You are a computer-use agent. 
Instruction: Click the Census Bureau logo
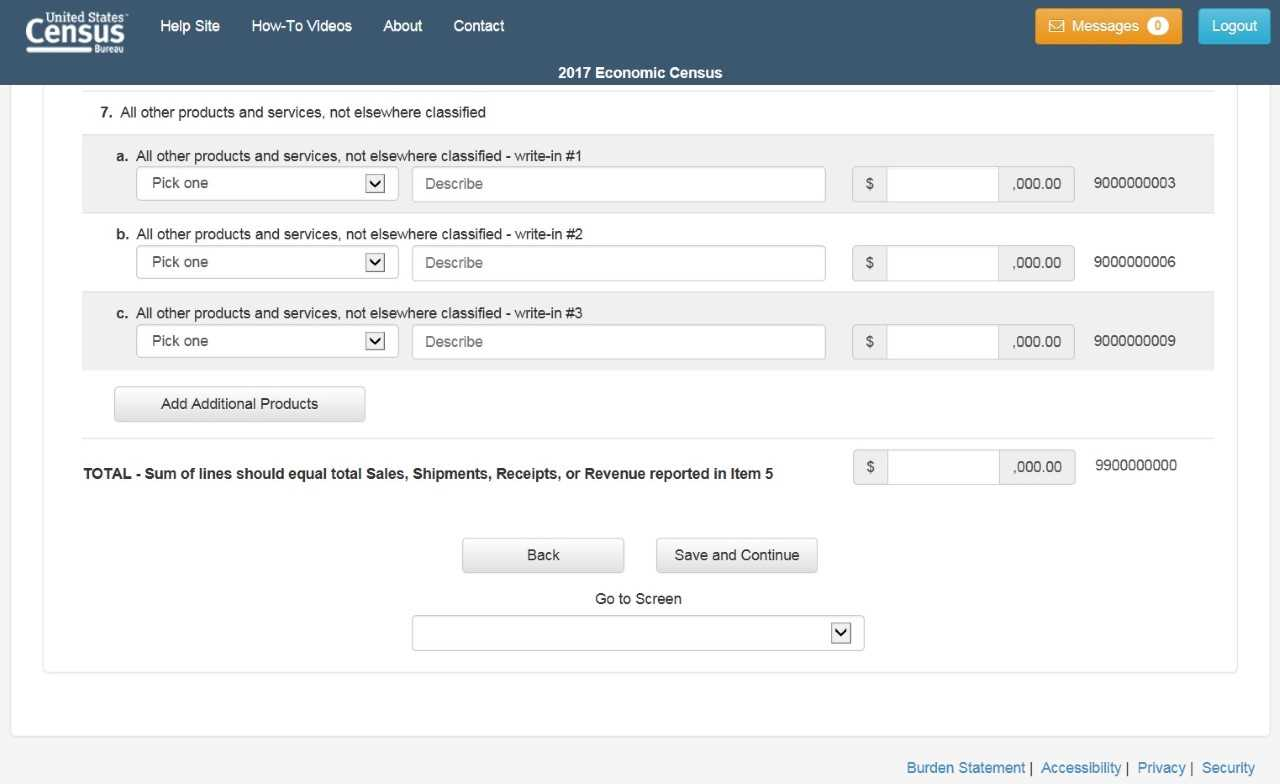tap(76, 31)
